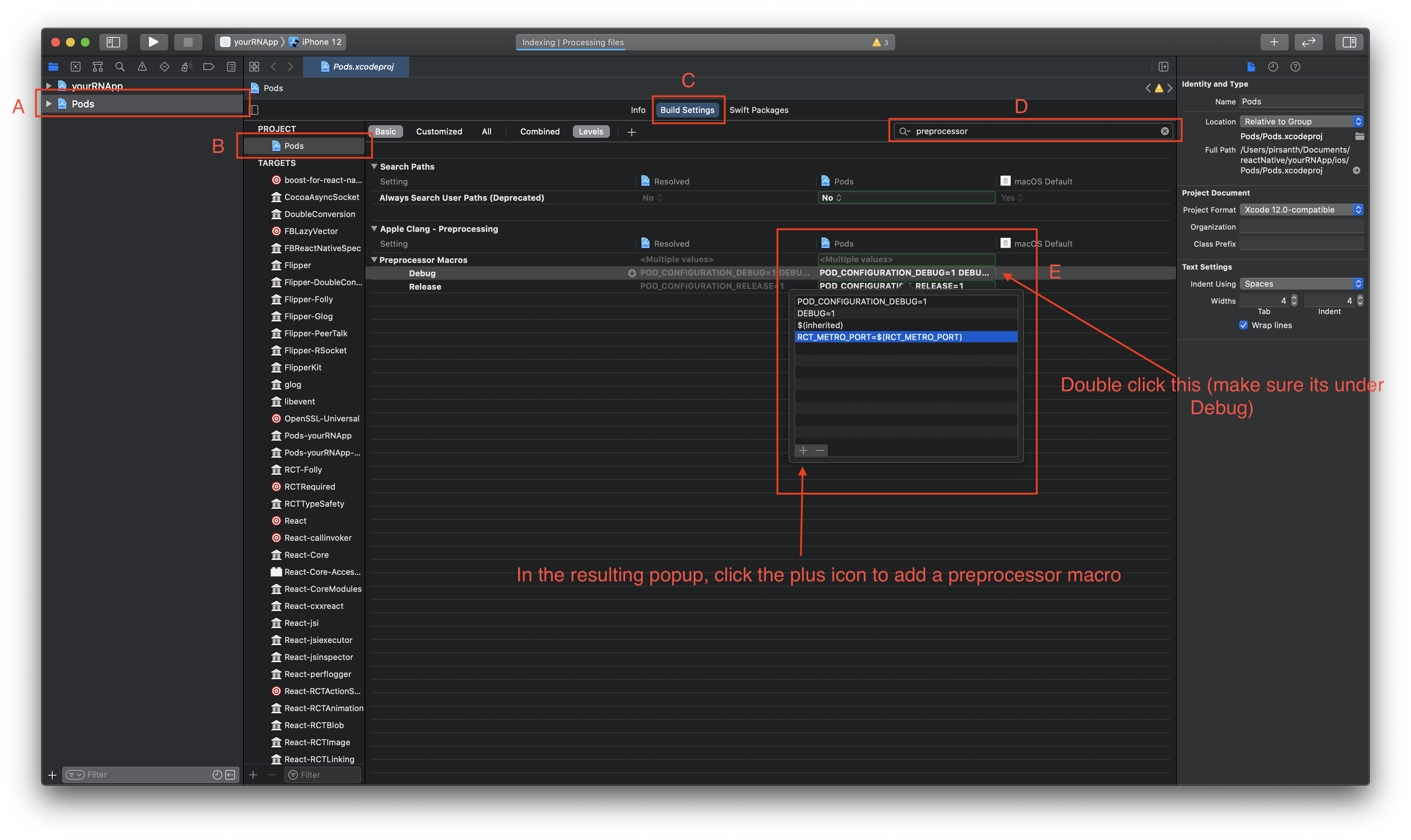Open the Breakpoint navigator icon

tap(208, 67)
